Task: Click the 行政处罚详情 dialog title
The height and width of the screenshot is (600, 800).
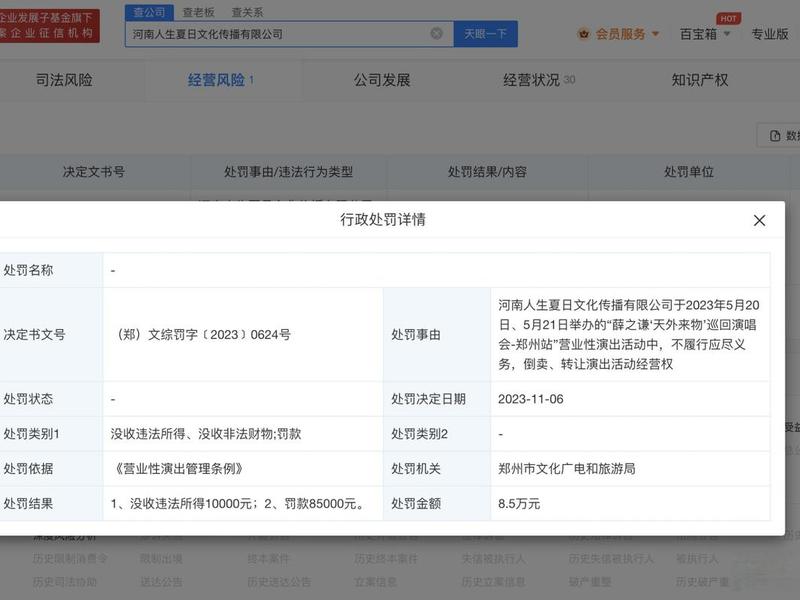Action: coord(383,220)
